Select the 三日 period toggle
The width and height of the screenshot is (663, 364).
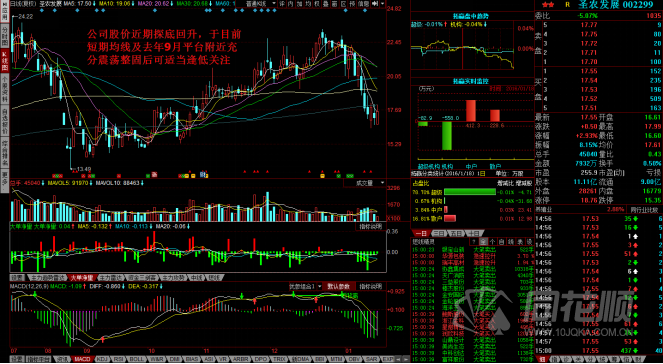click(438, 233)
